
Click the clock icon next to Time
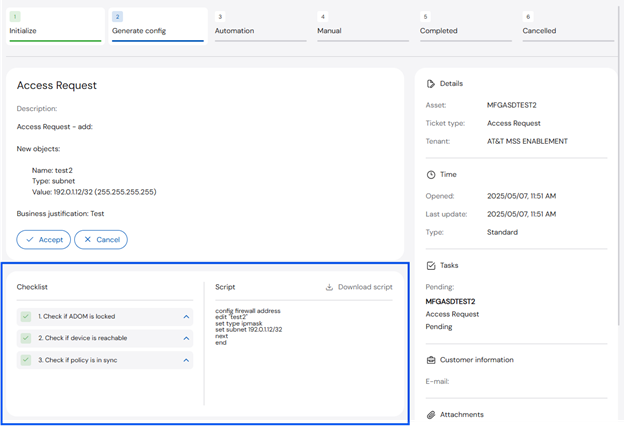[431, 175]
